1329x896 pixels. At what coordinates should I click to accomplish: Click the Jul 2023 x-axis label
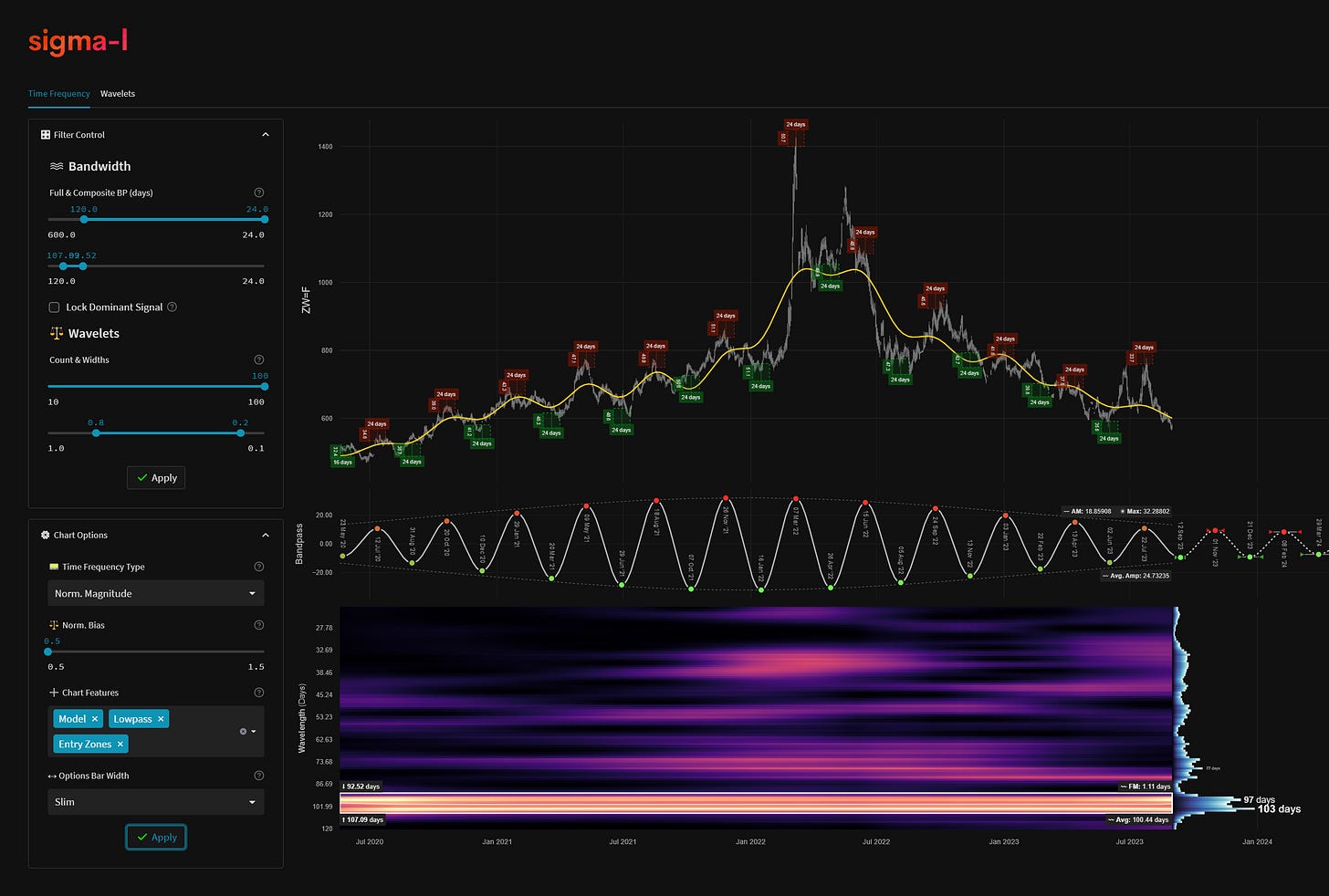pos(1130,842)
